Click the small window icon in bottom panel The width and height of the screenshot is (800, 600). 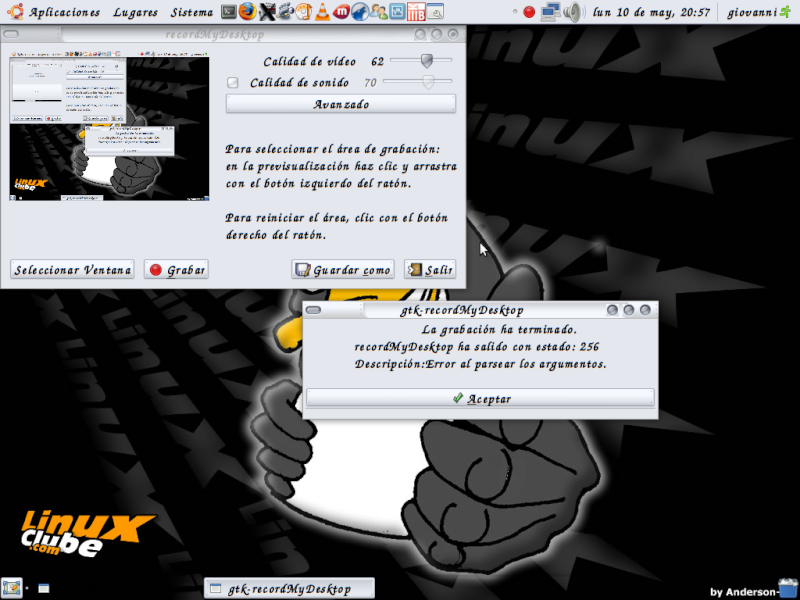44,589
